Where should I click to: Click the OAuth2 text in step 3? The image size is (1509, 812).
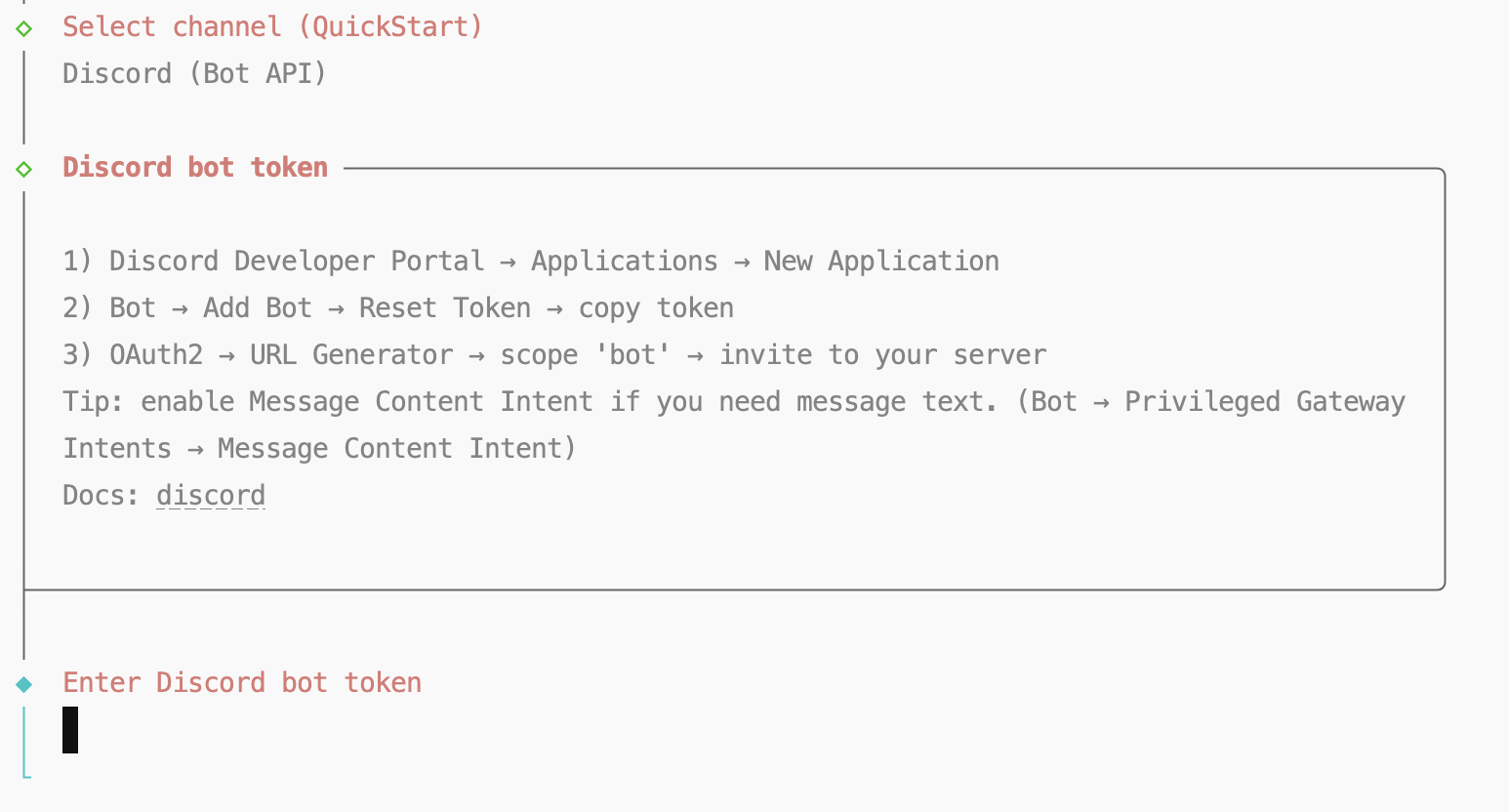point(156,355)
